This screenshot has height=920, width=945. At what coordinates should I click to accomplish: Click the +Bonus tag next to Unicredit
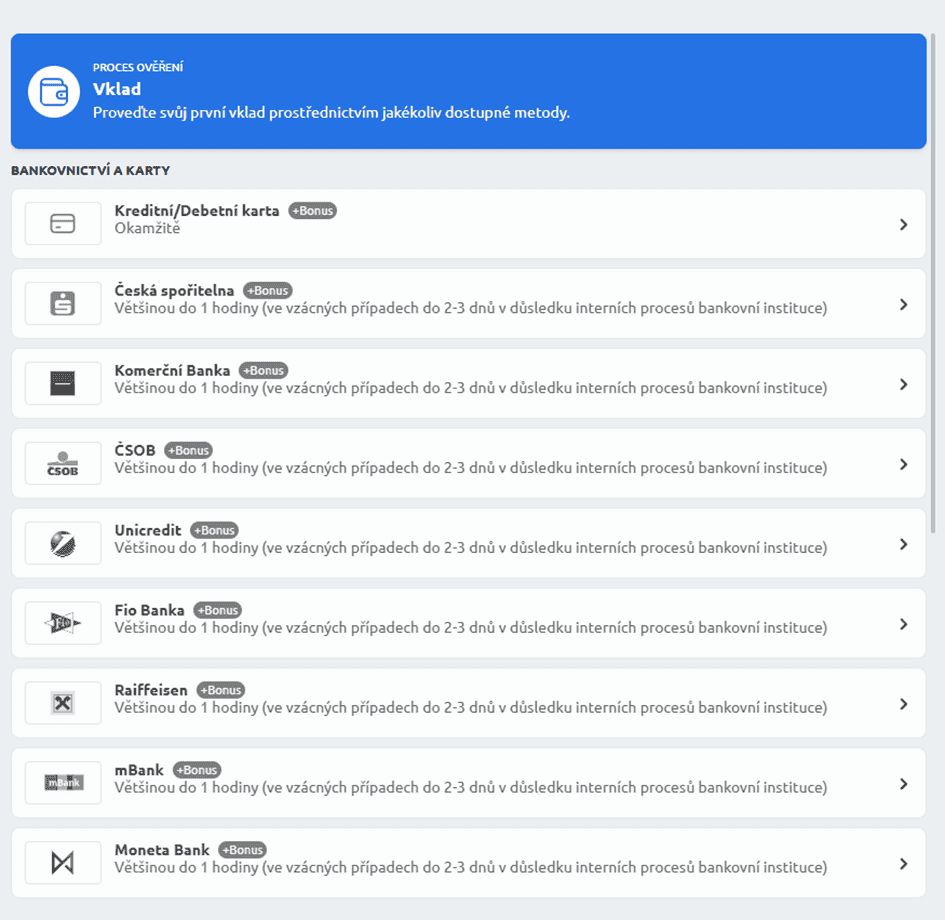pos(215,530)
